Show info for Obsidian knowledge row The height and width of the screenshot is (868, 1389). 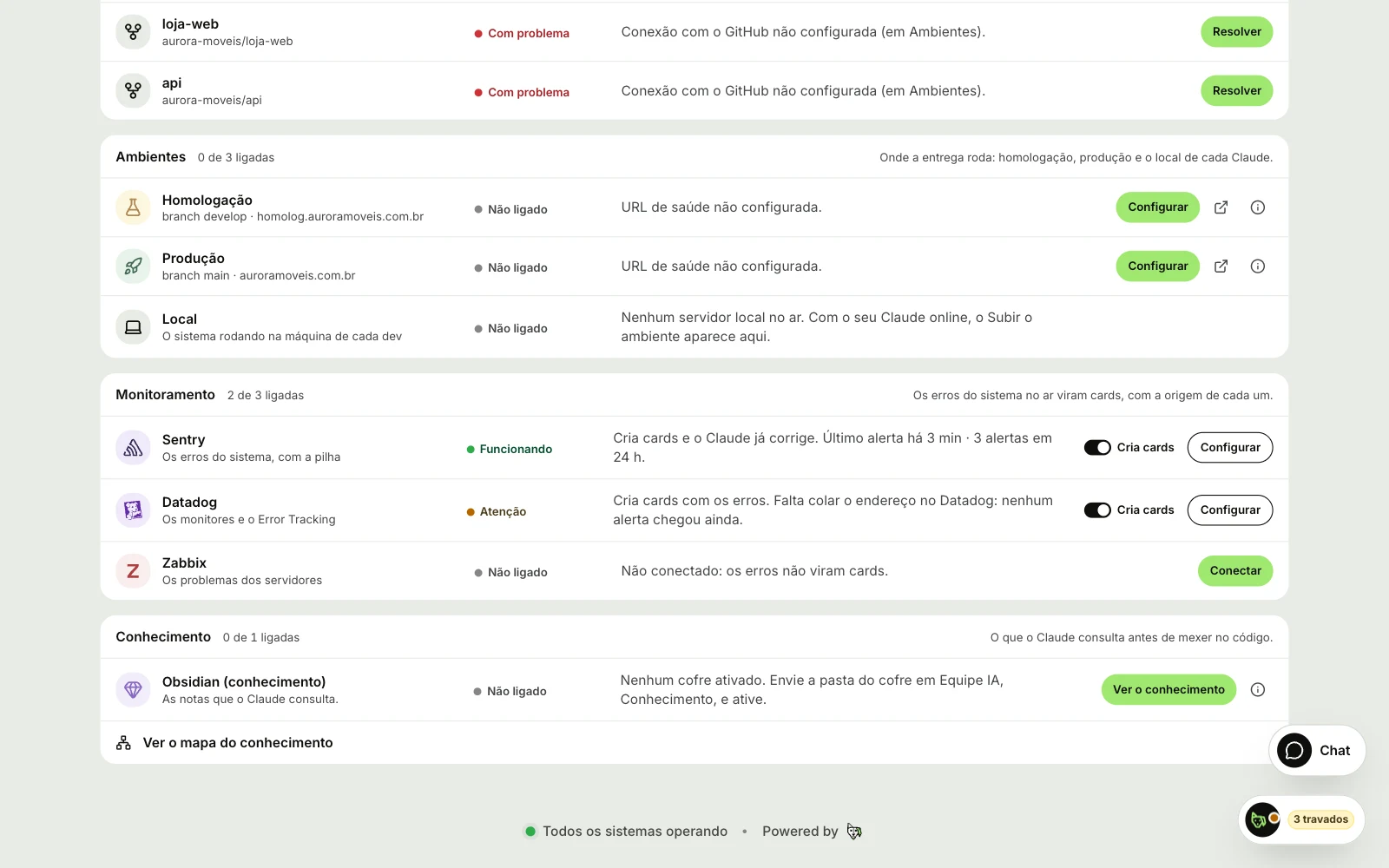1257,690
